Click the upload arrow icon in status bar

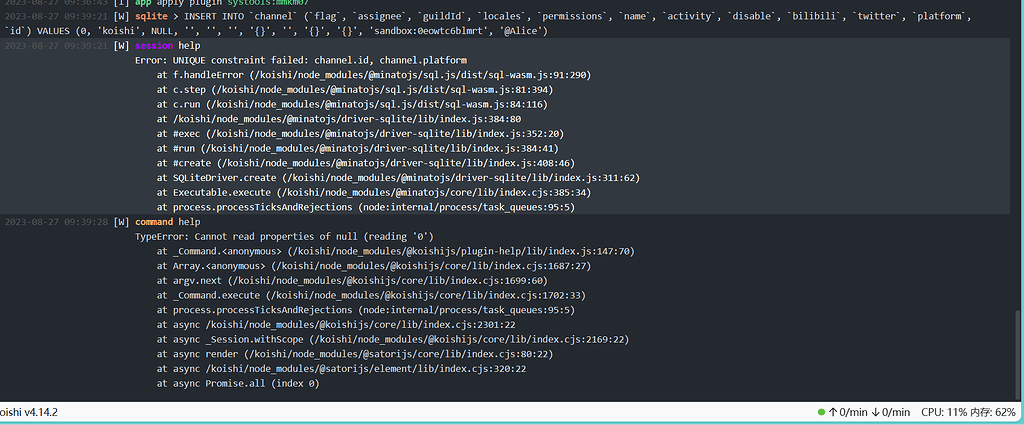tap(833, 413)
